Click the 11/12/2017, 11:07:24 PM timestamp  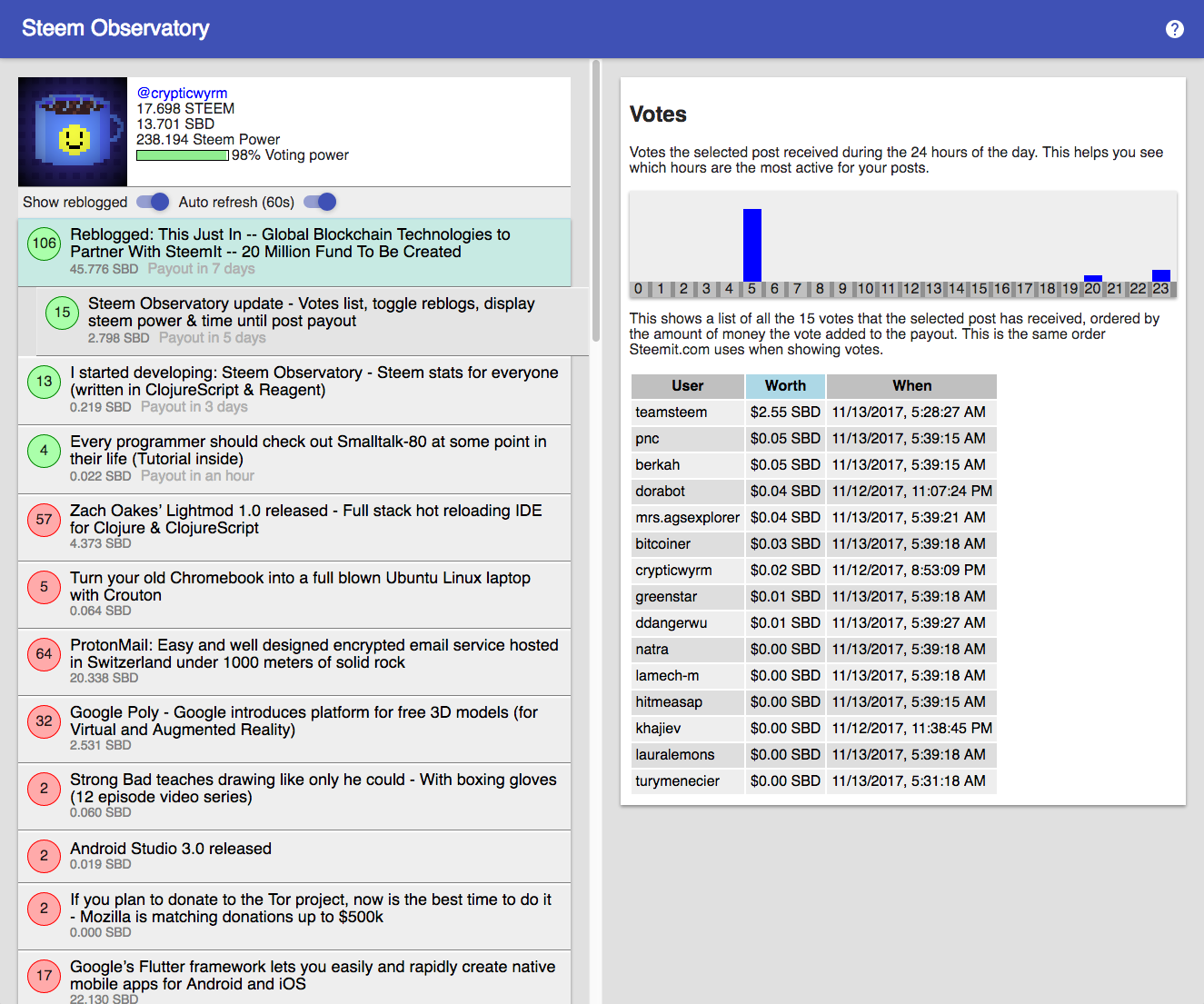[911, 492]
